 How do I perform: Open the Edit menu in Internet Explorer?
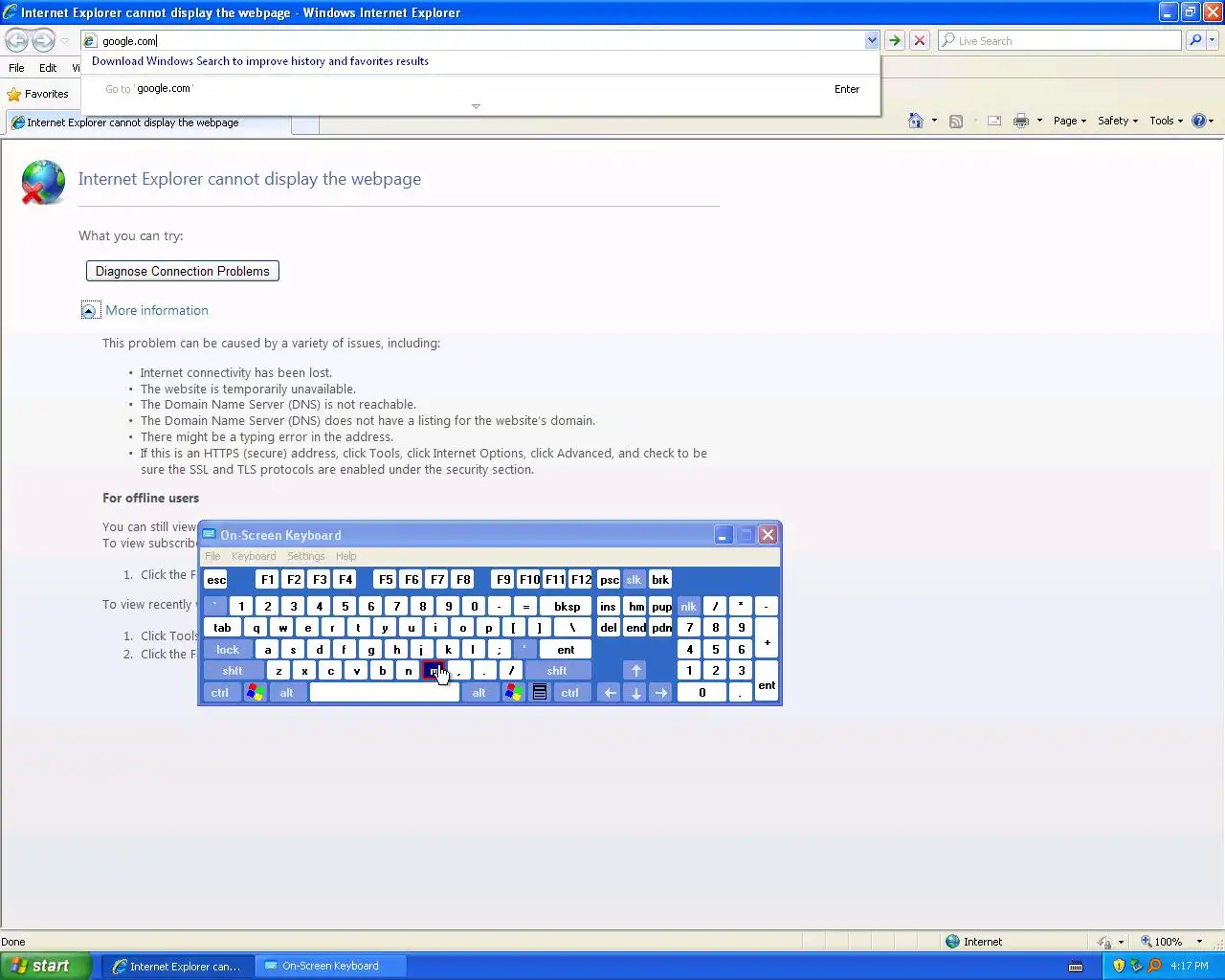(48, 68)
